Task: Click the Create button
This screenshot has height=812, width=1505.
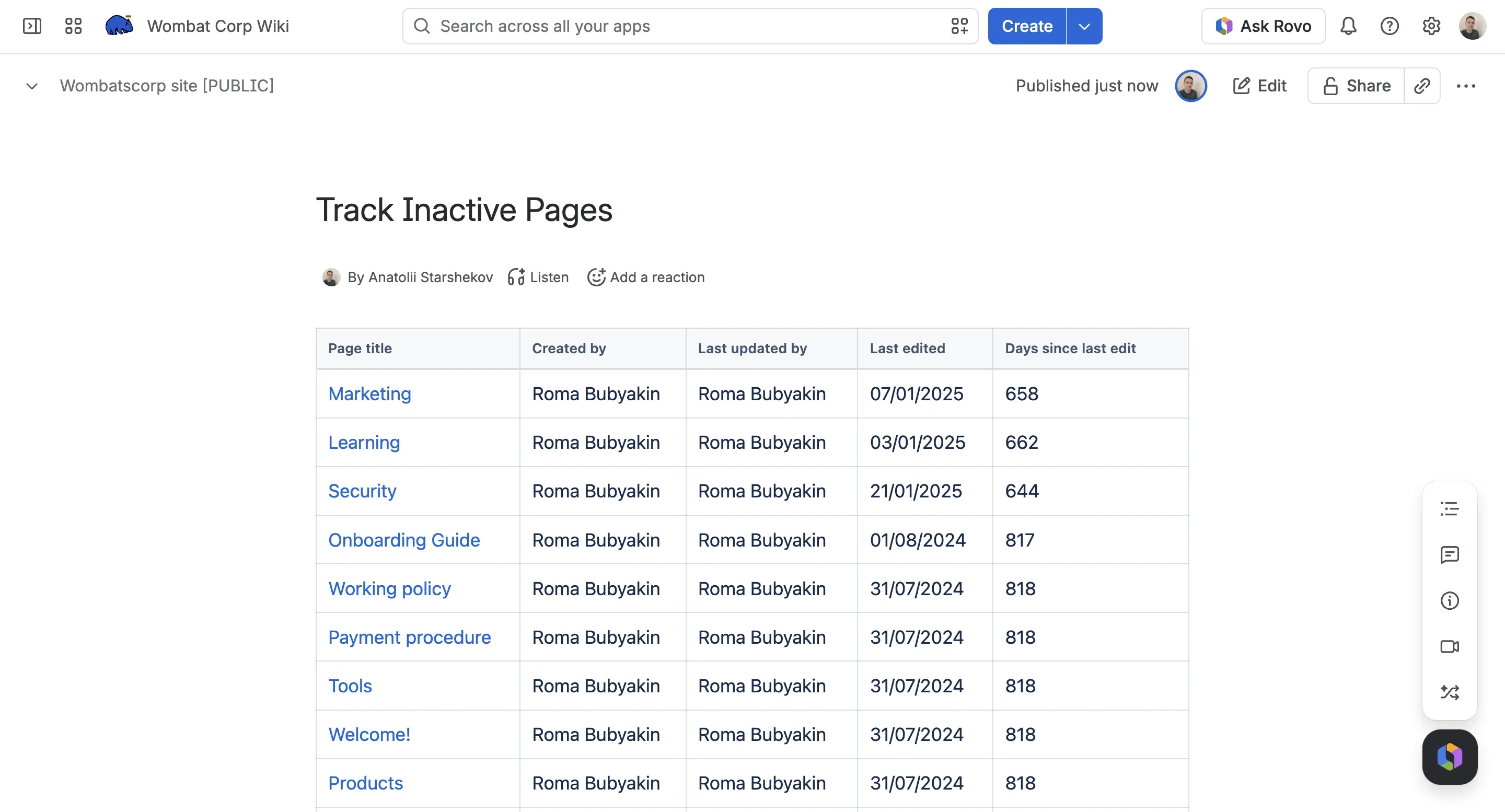Action: point(1027,26)
